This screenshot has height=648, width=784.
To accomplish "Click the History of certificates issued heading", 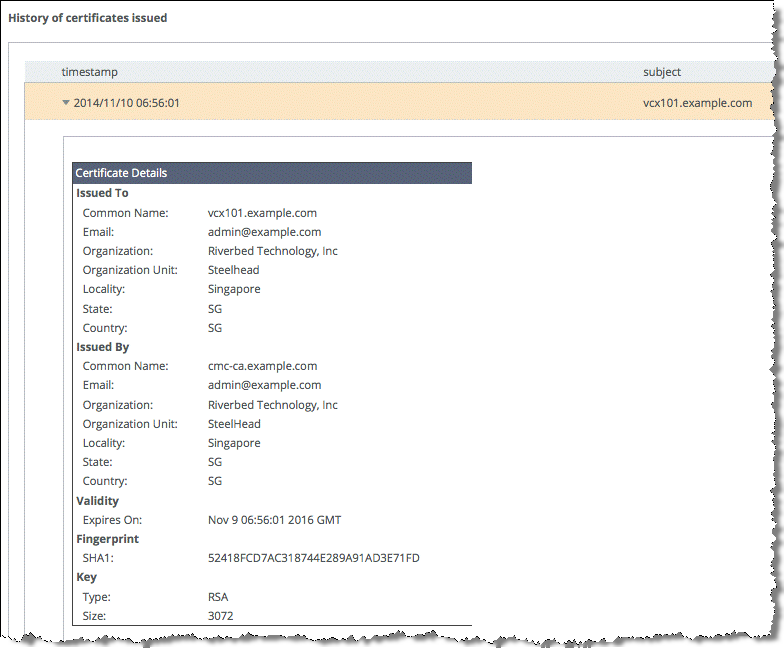I will click(88, 18).
